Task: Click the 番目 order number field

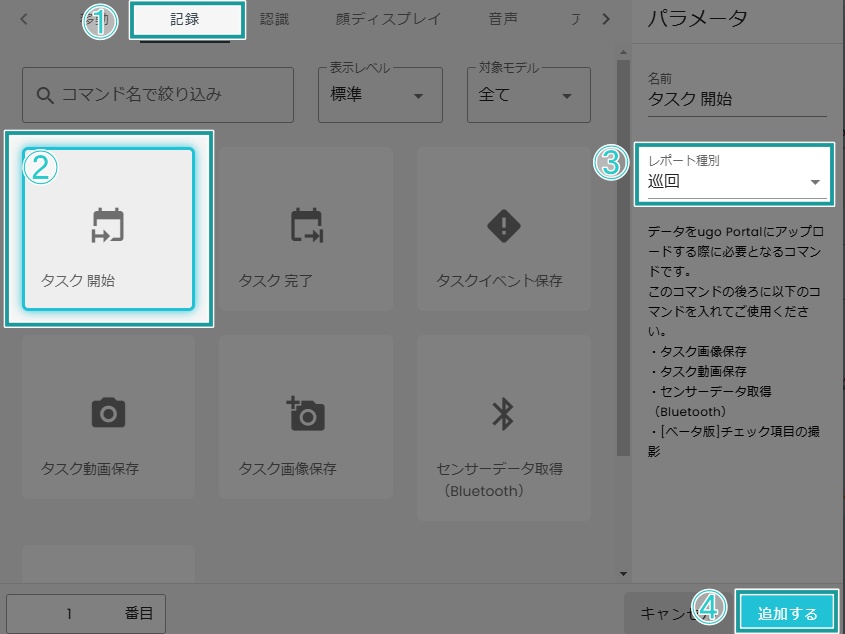Action: coord(86,614)
